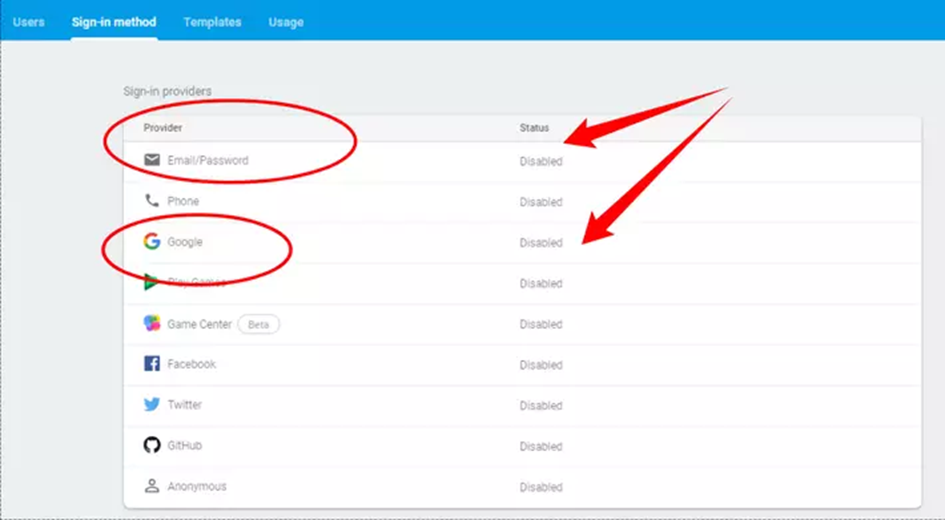Click the Beta badge next to Game Center
This screenshot has height=520, width=945.
point(259,324)
